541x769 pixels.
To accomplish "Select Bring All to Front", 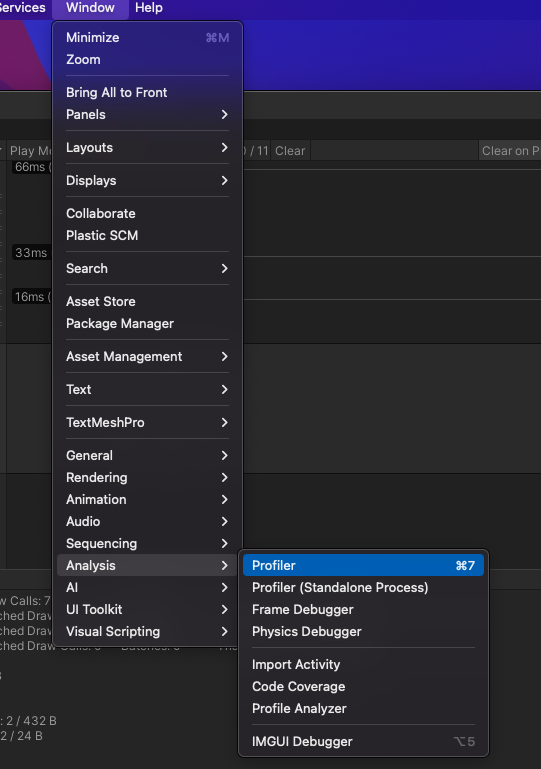I will pos(147,92).
